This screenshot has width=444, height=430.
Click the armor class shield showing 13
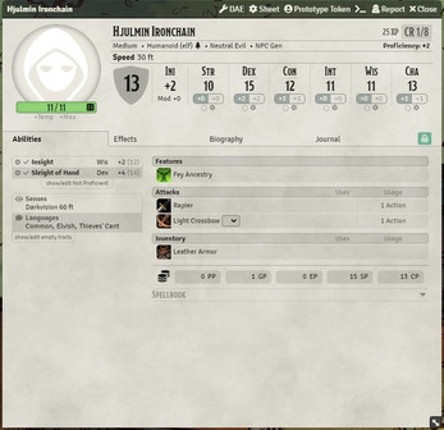tap(131, 84)
